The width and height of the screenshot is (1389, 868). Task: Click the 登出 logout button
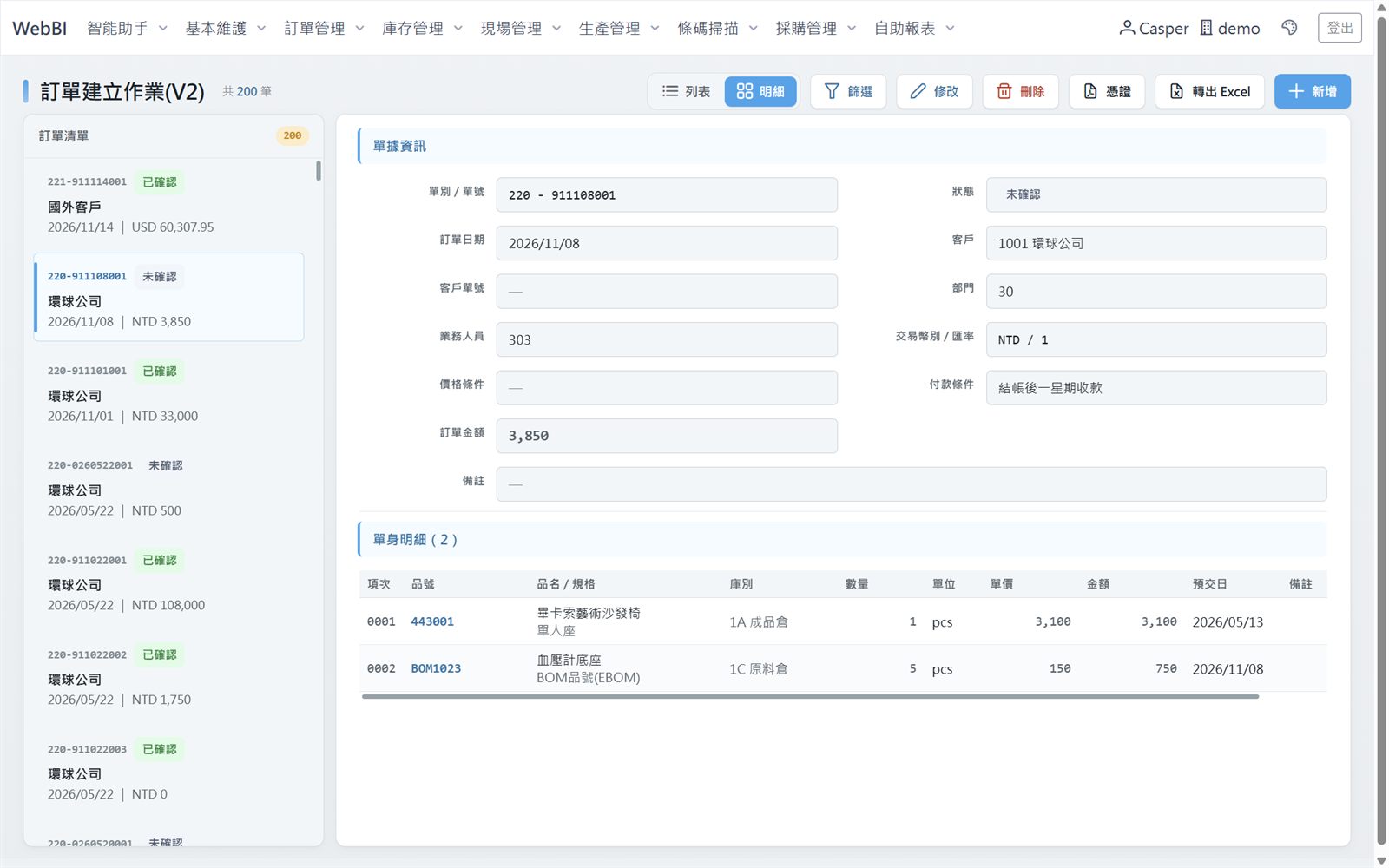coord(1340,28)
